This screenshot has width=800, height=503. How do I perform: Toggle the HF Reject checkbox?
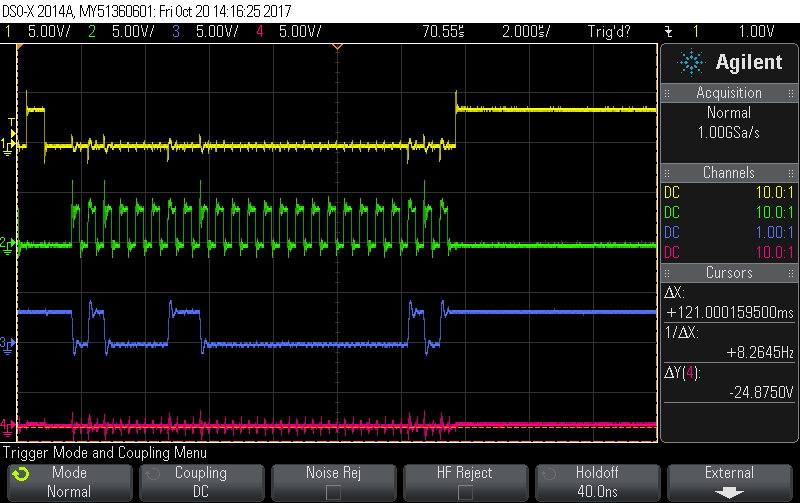465,492
